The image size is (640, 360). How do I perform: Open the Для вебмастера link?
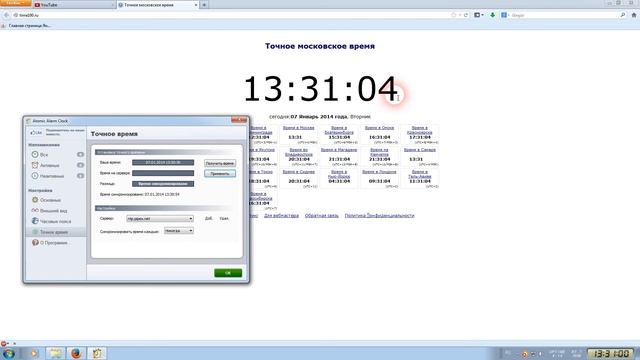pos(281,216)
